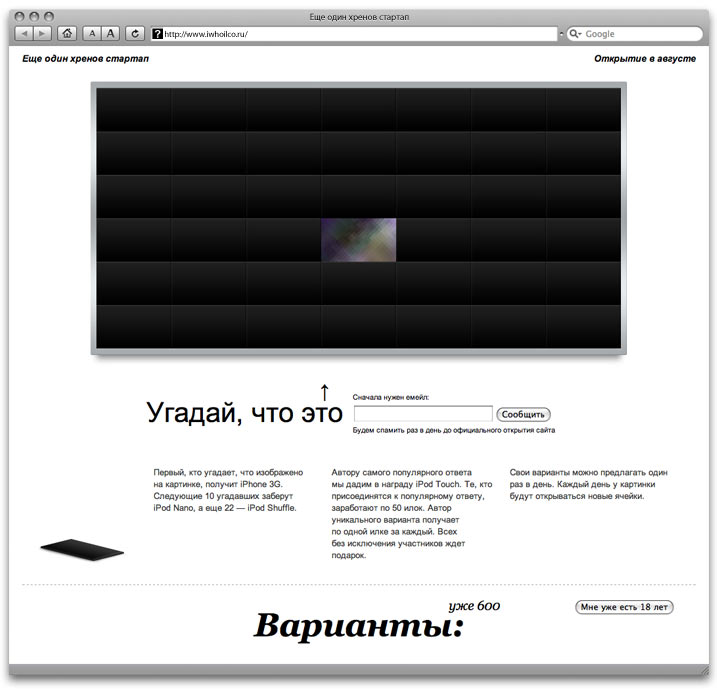Go to the Home page icon
This screenshot has width=717, height=690.
[67, 34]
